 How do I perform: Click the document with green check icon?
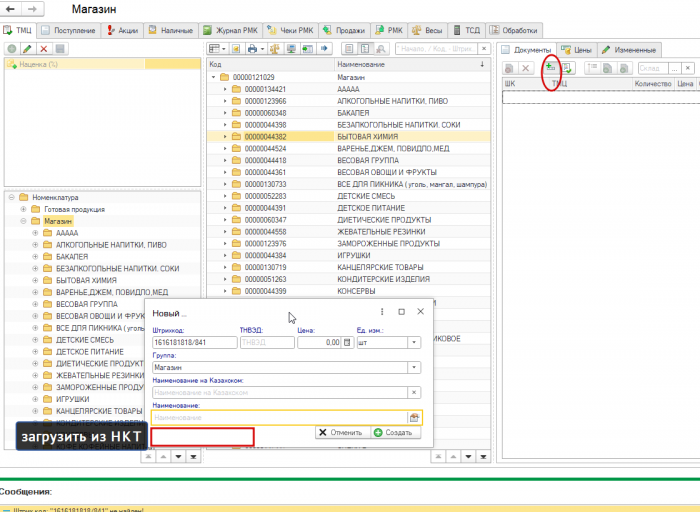567,68
